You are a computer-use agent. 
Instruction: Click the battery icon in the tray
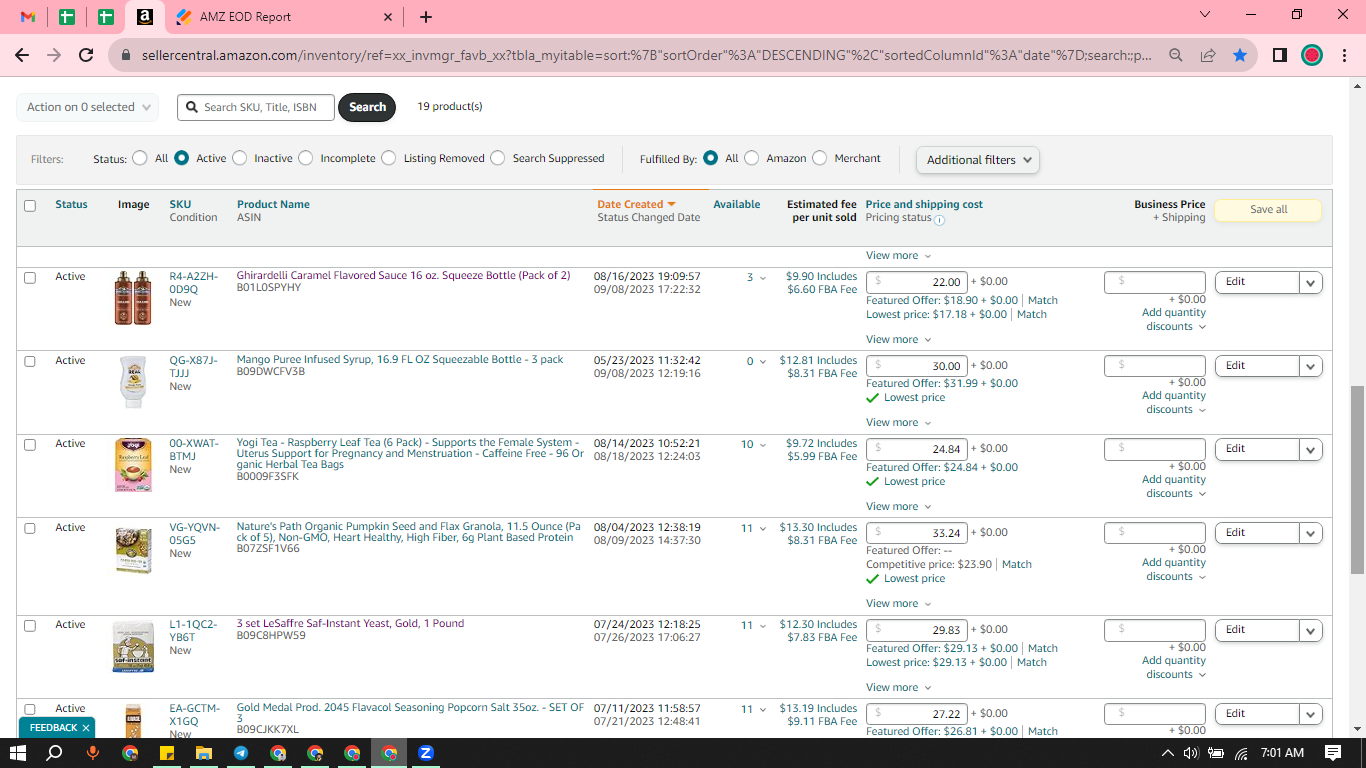(1216, 753)
